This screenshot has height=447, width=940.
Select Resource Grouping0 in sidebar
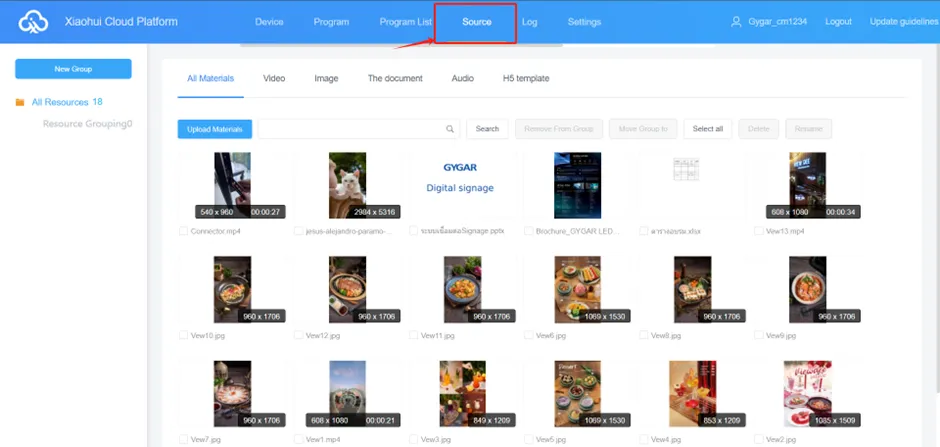click(x=88, y=124)
